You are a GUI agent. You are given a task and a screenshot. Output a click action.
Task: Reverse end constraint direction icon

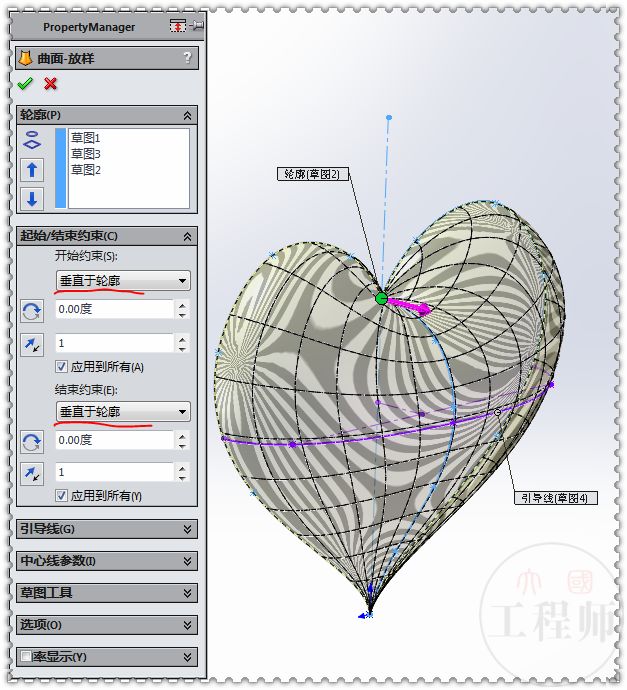point(32,442)
